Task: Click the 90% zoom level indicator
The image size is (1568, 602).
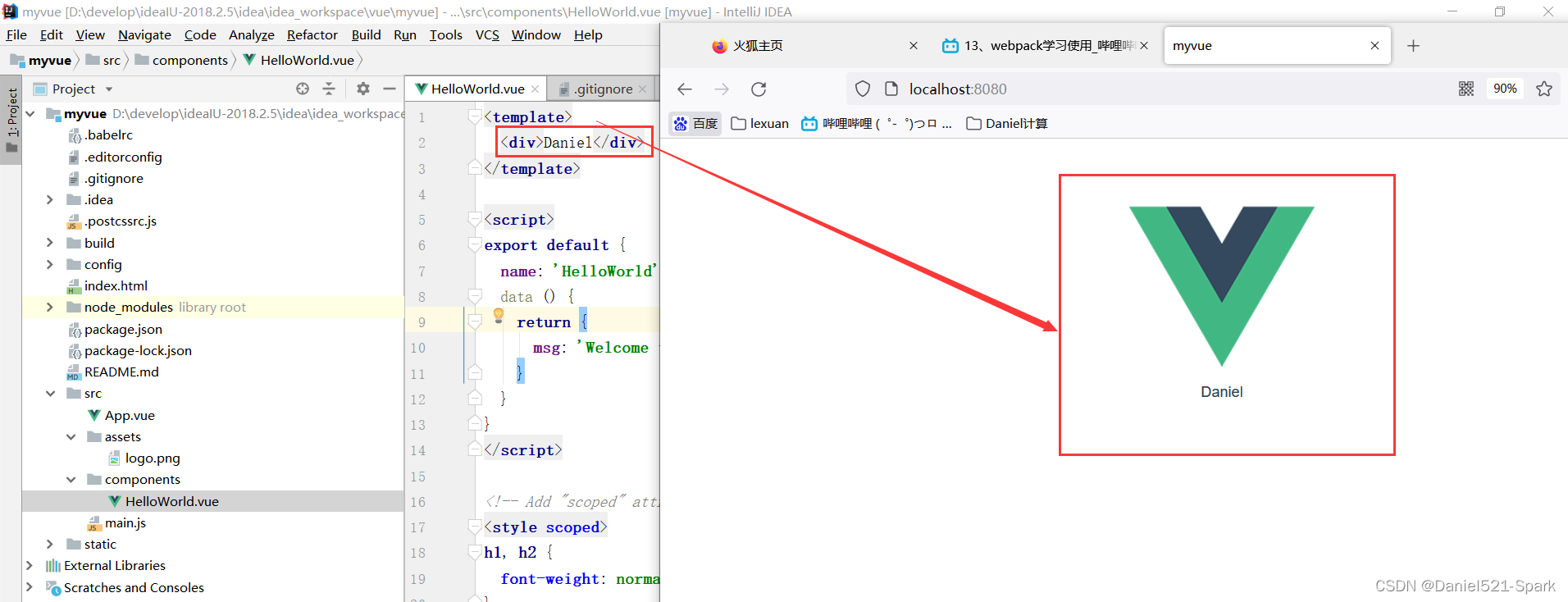Action: click(1505, 89)
